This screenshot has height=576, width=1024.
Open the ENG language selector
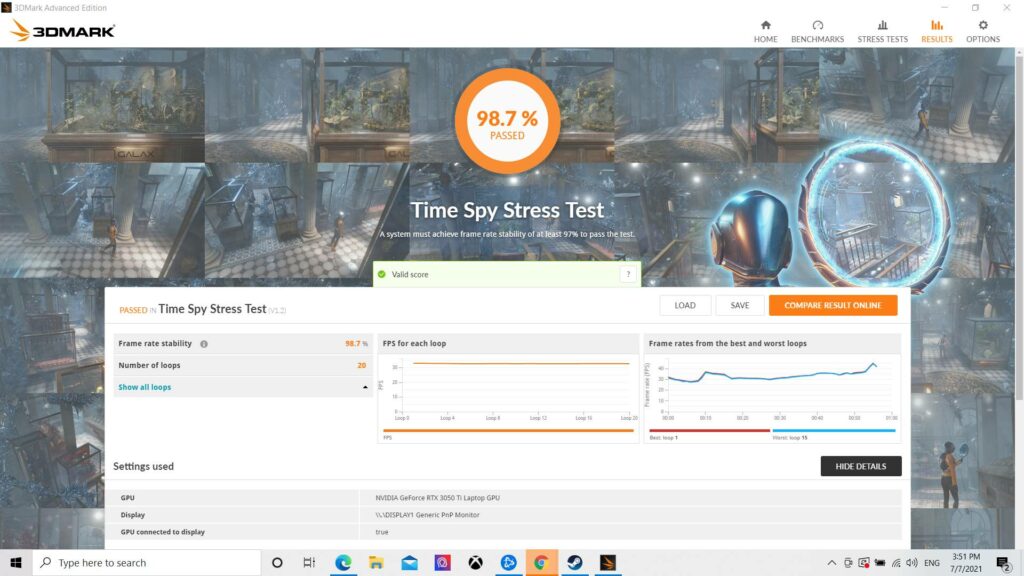pyautogui.click(x=934, y=563)
